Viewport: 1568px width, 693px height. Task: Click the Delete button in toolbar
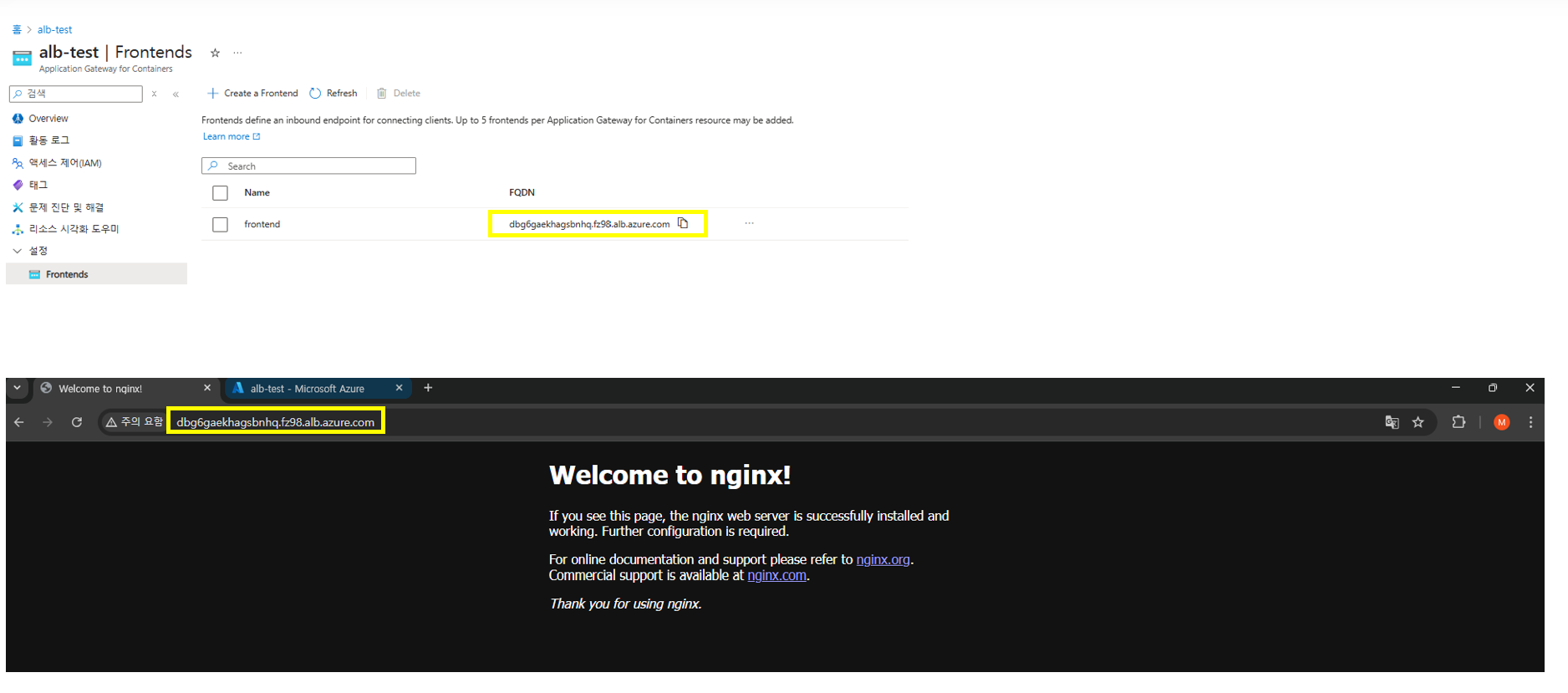coord(399,94)
